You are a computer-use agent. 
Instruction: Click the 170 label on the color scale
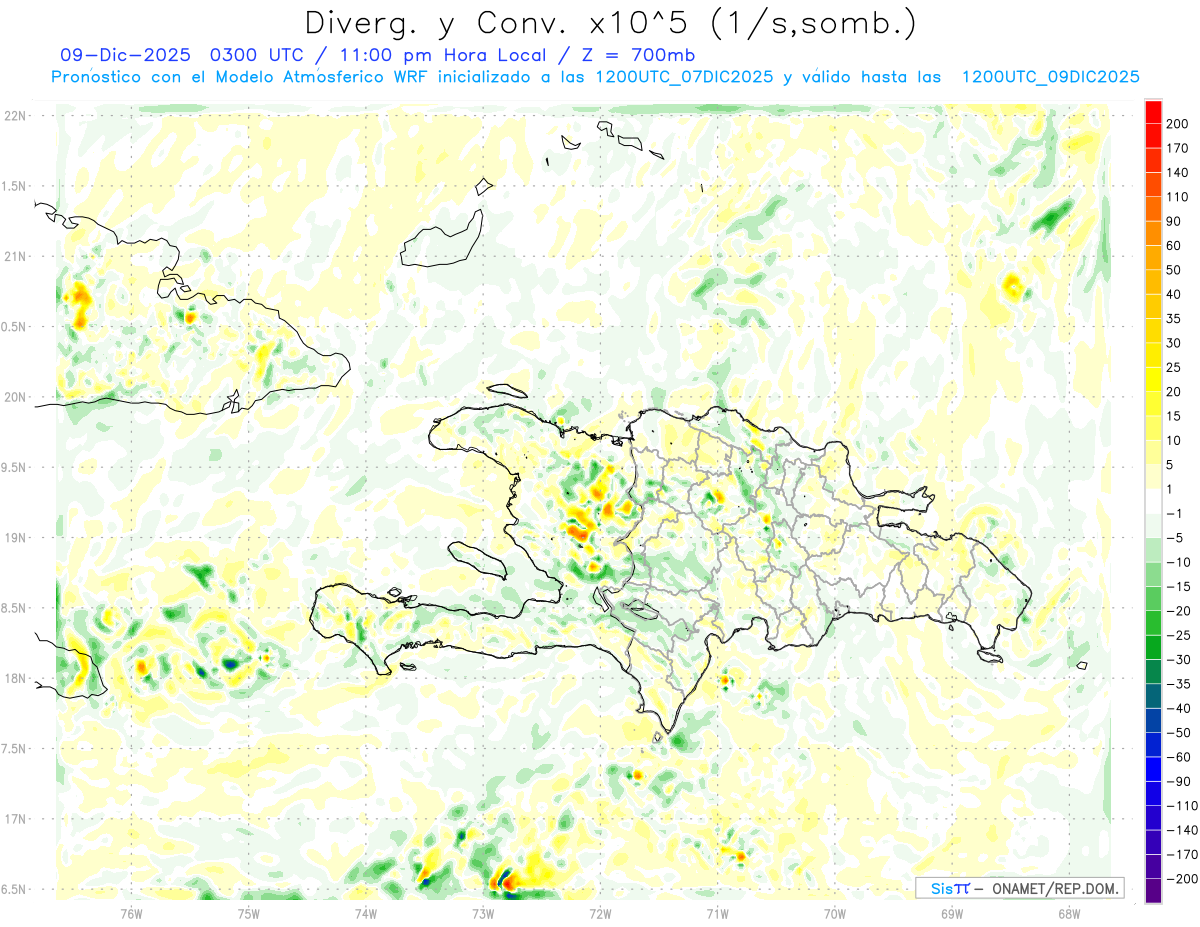[1177, 148]
